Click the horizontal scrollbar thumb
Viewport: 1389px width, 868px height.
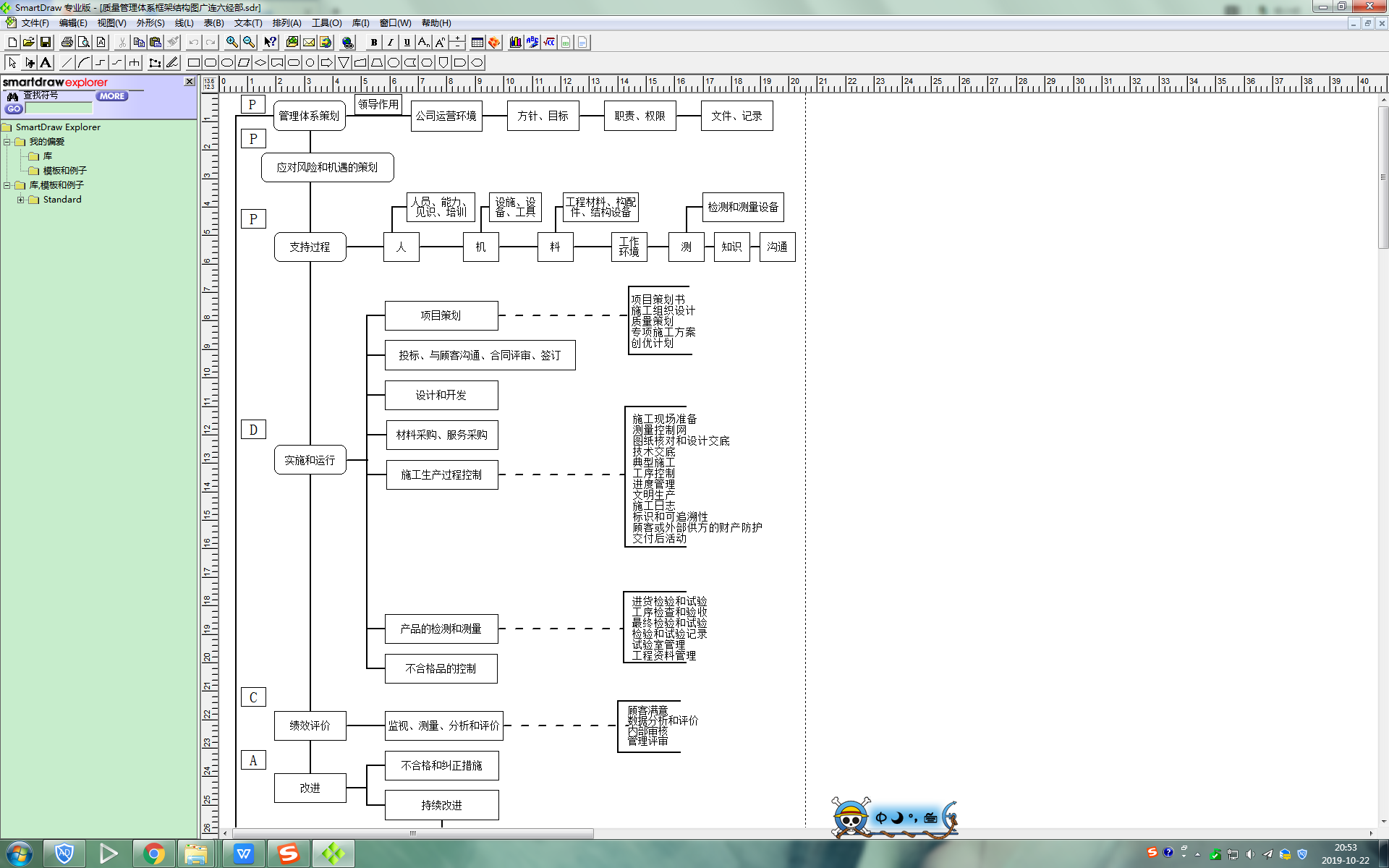coord(412,833)
